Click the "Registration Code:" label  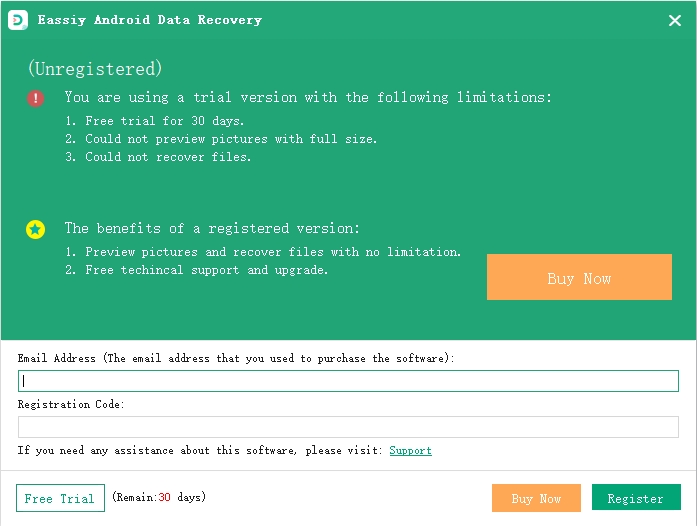pyautogui.click(x=71, y=404)
